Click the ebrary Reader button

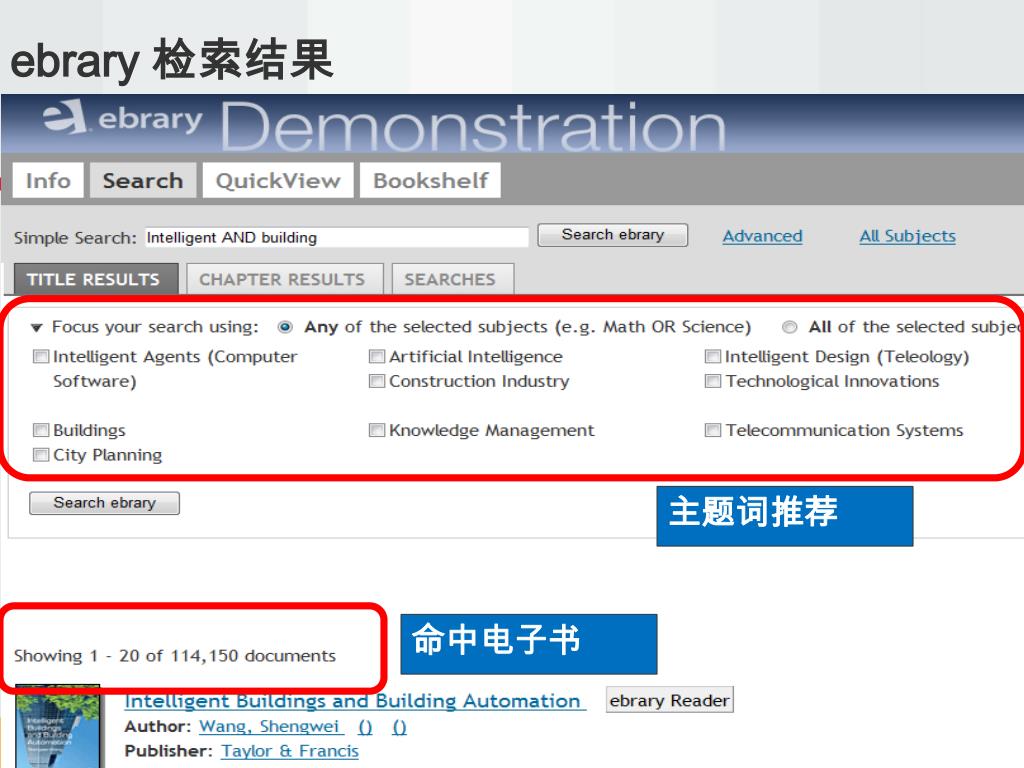tap(669, 700)
